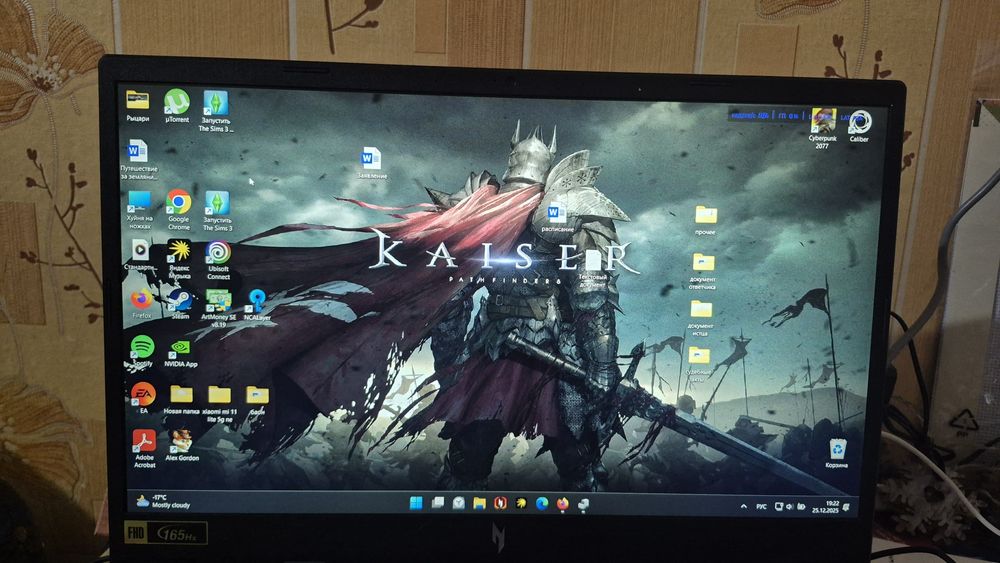The image size is (1000, 563).
Task: Open Microsoft Edge from the taskbar
Action: click(541, 504)
